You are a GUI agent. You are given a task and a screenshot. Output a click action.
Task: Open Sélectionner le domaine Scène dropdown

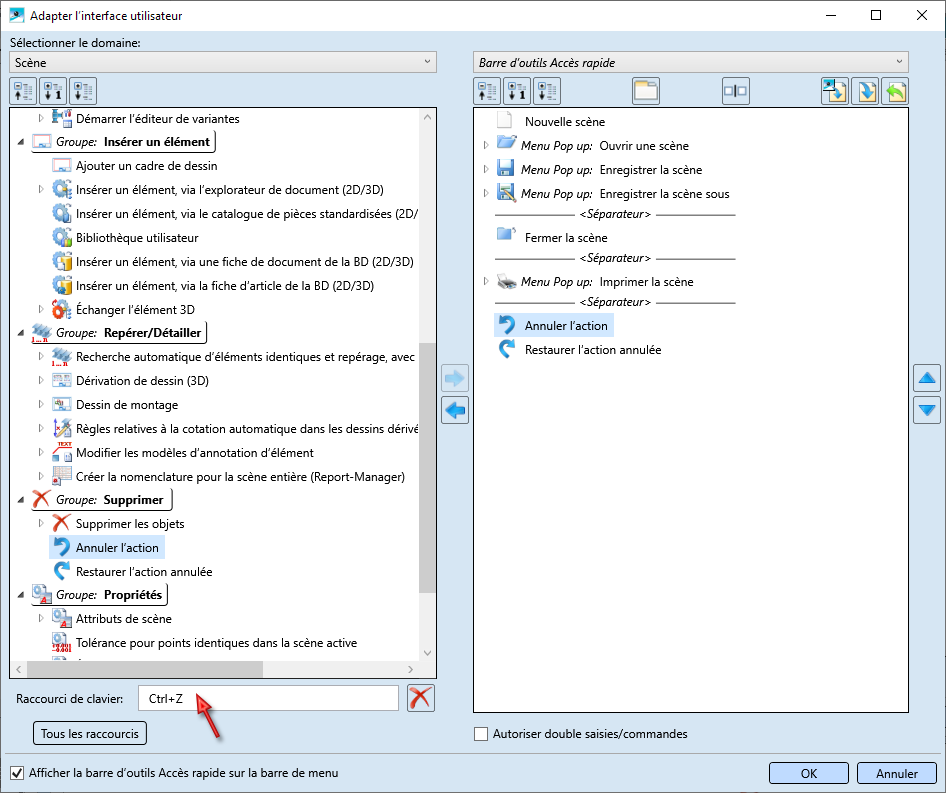pos(223,62)
